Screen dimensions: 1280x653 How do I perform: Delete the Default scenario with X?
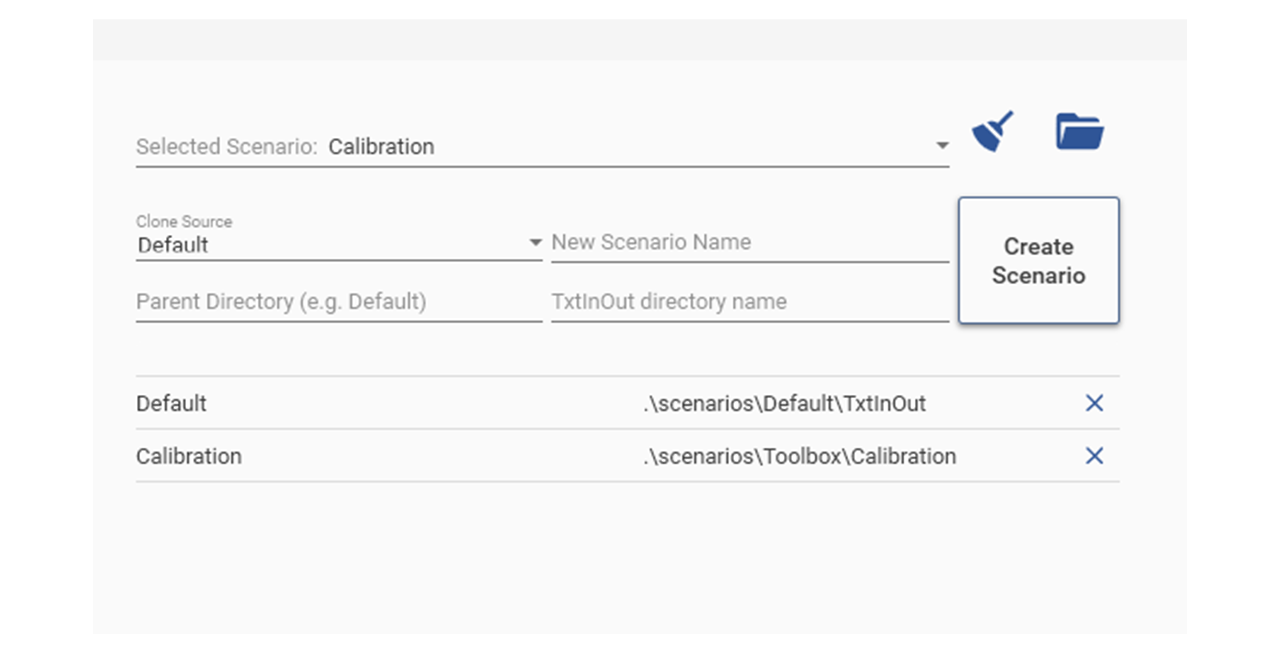pos(1094,403)
